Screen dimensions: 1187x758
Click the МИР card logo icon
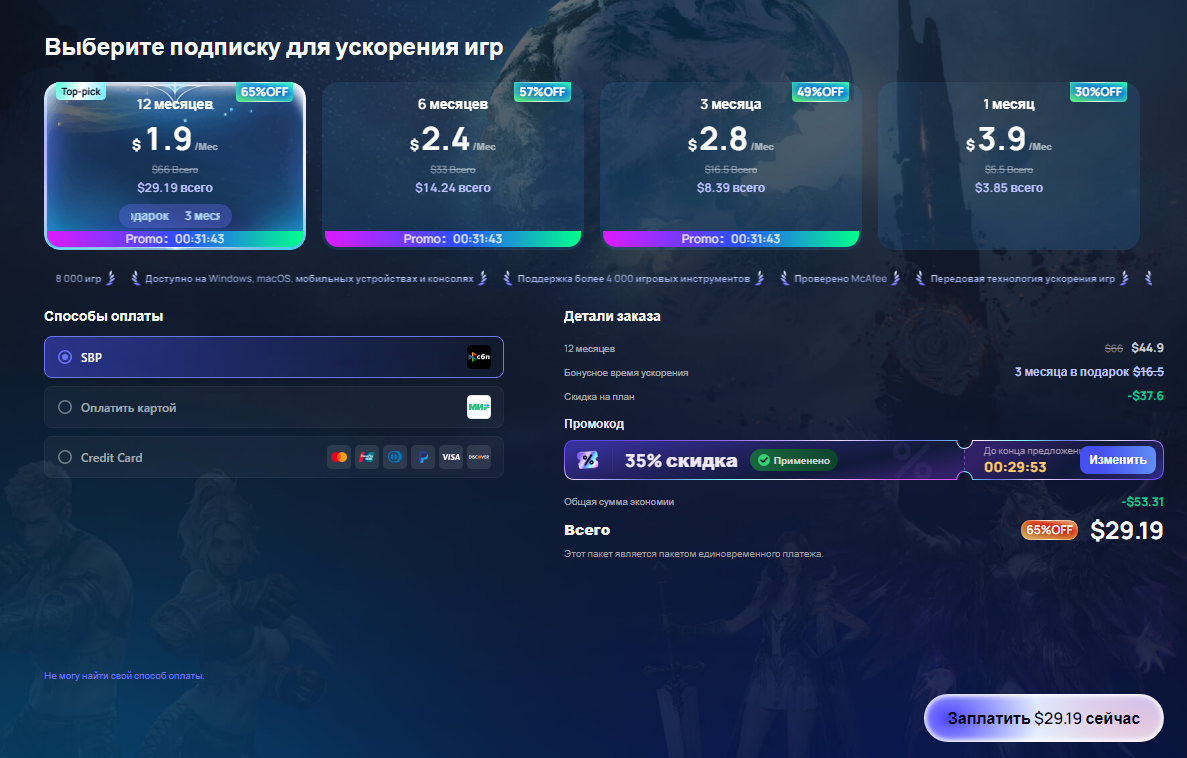(x=478, y=407)
